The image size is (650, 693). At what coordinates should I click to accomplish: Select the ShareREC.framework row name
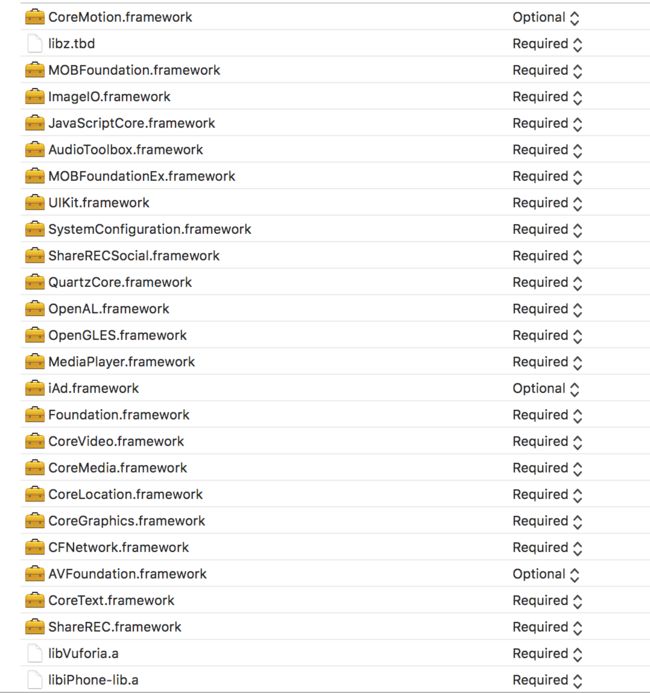point(115,627)
